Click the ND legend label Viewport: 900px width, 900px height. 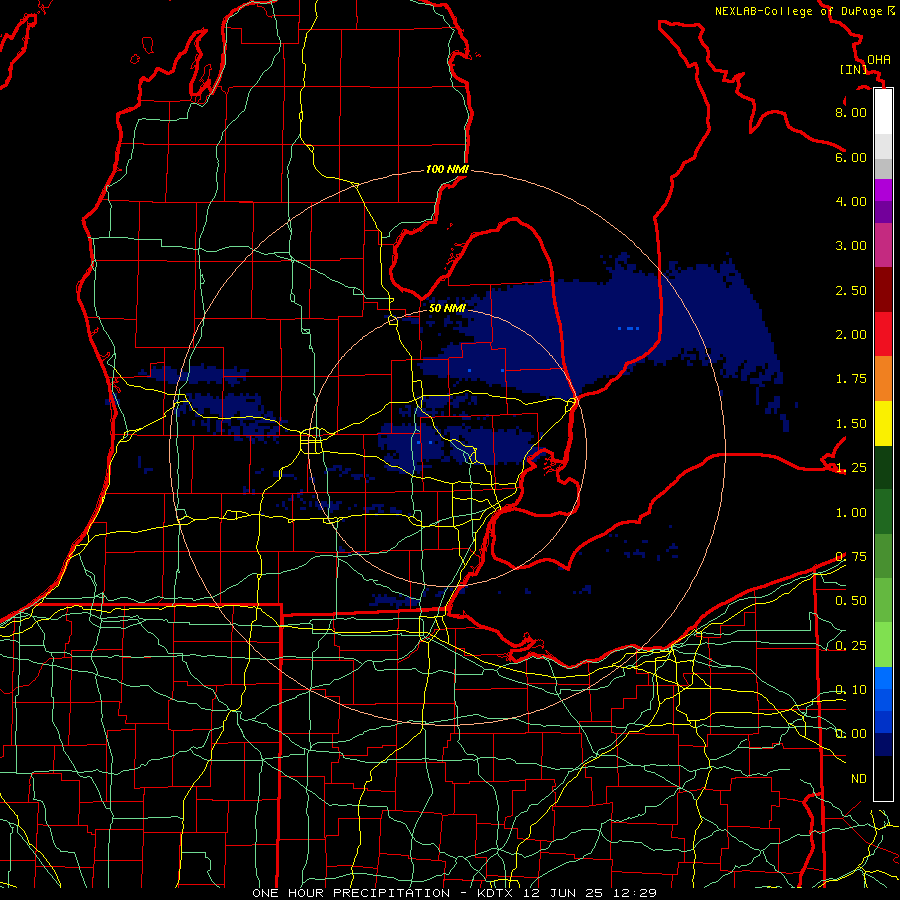tap(859, 779)
